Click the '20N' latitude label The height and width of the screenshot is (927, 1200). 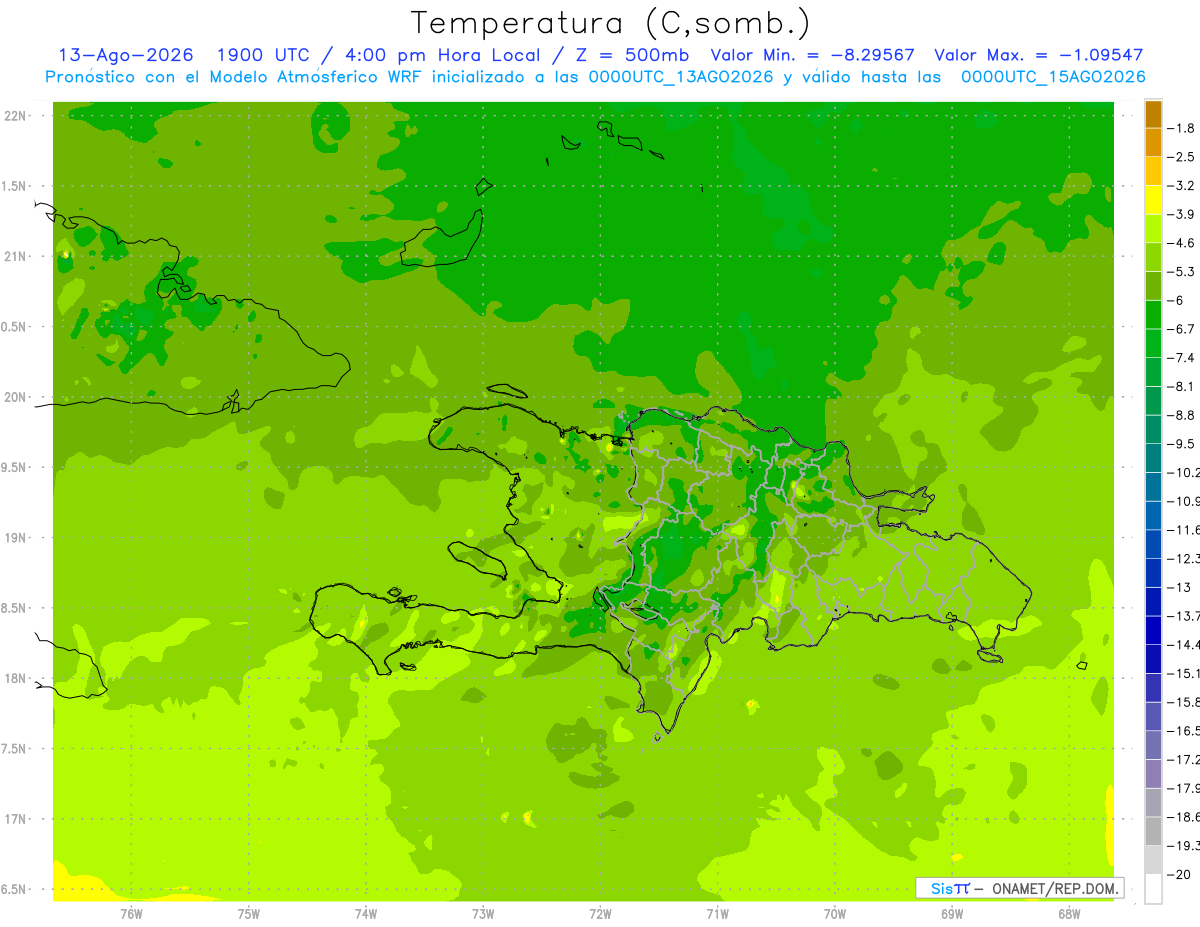pyautogui.click(x=15, y=397)
